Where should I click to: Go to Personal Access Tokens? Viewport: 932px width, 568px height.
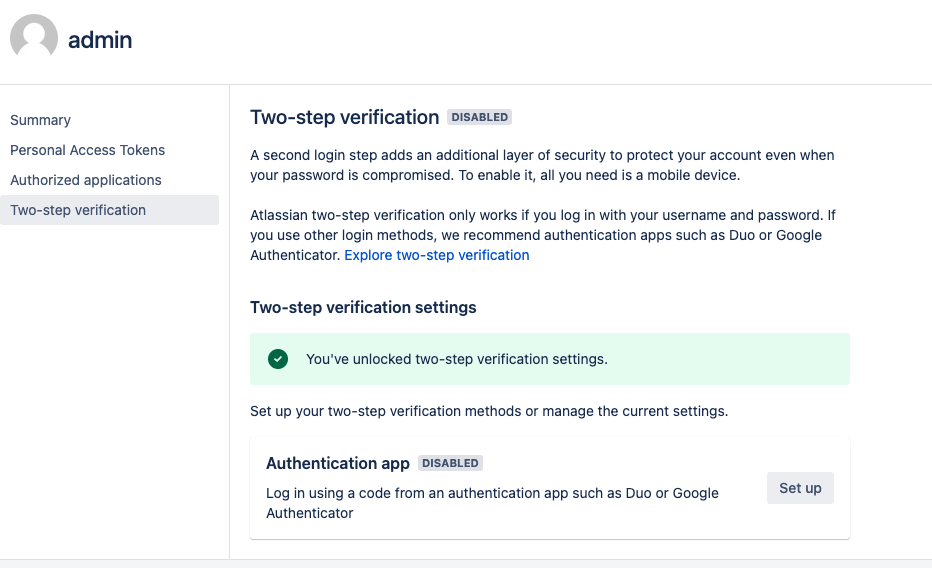87,150
